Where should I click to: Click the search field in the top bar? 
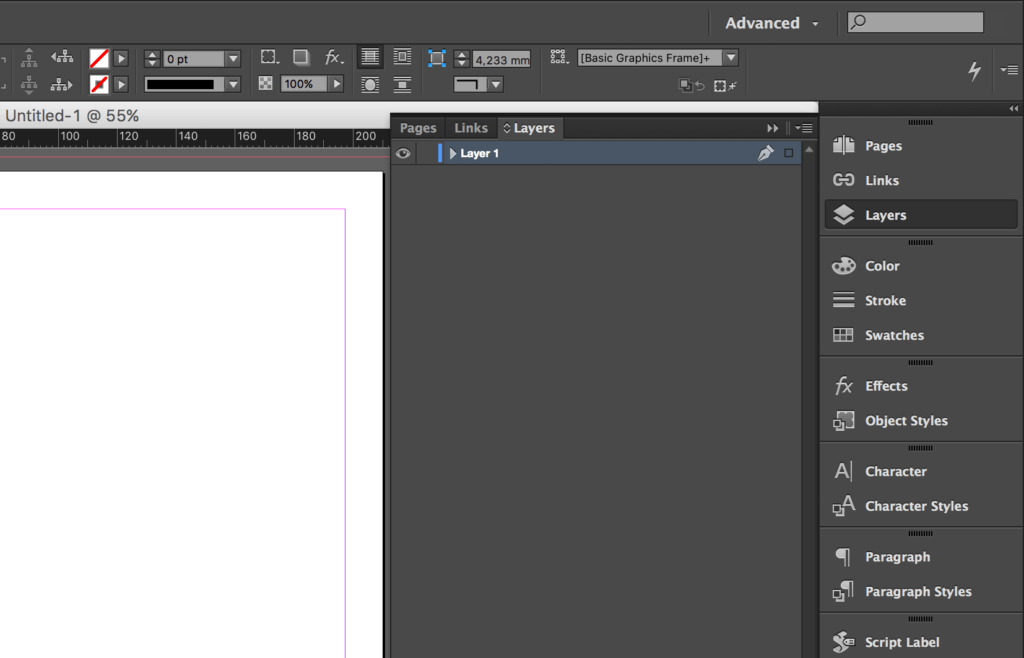pos(916,22)
